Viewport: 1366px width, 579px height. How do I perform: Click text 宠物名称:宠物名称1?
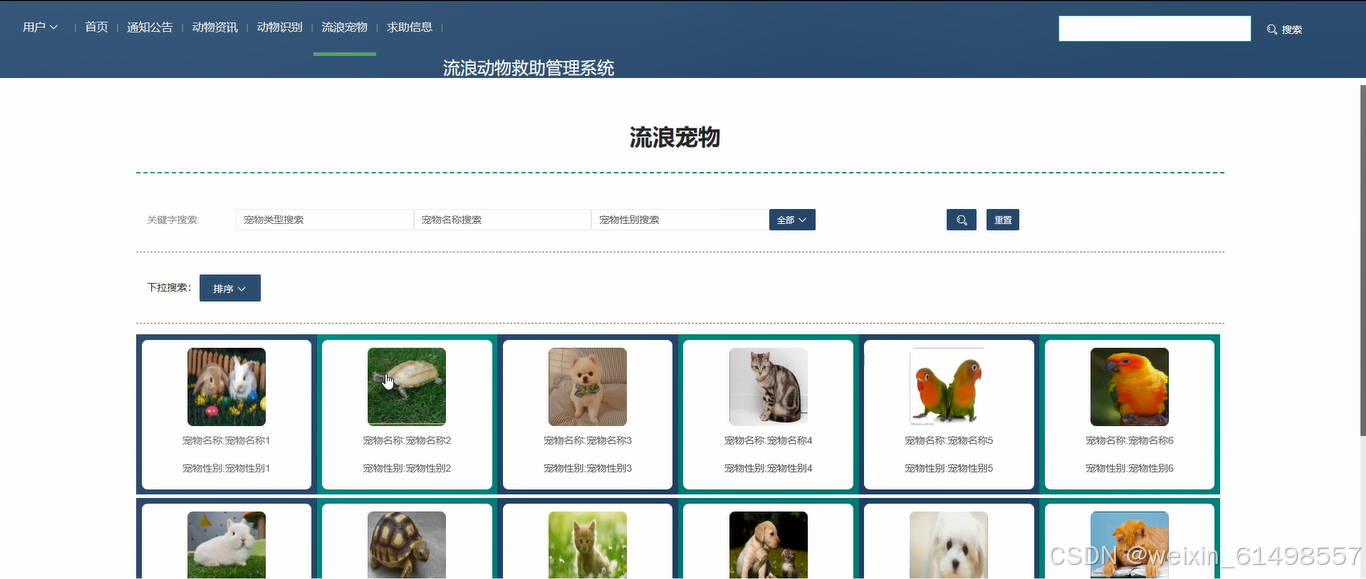click(227, 441)
